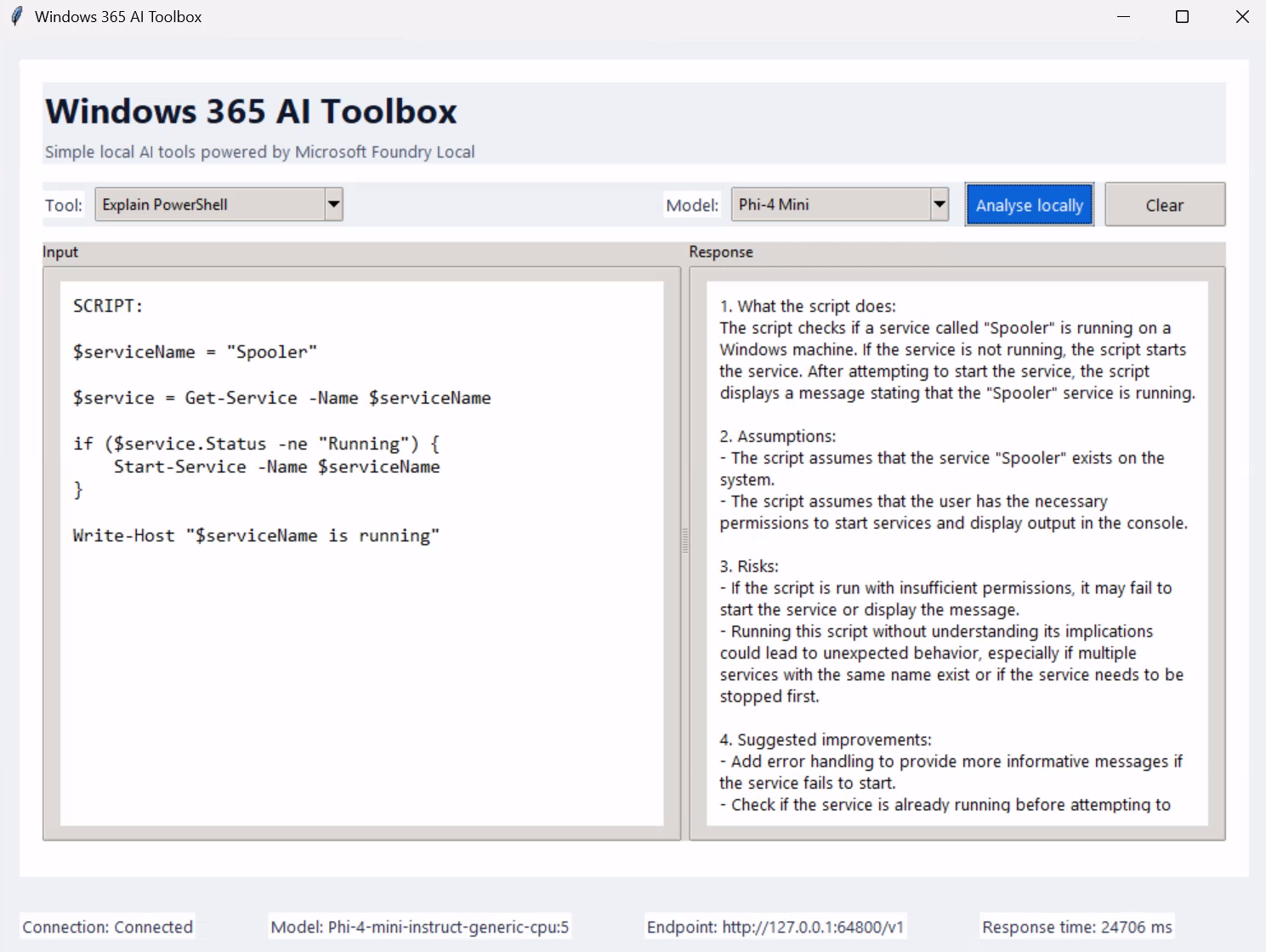Click the line 'Start-Service -Name $serviceName'
The width and height of the screenshot is (1266, 952).
coord(277,467)
